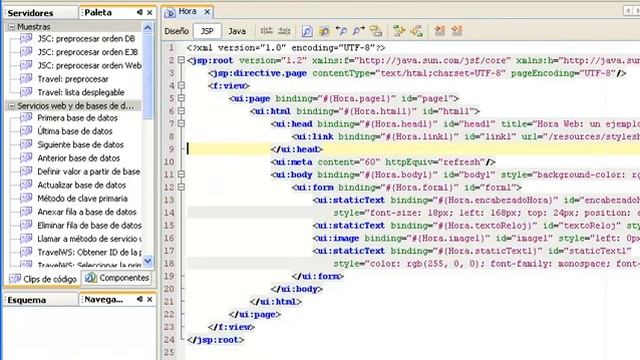The height and width of the screenshot is (360, 640).
Task: Click the pin icon of the Navega... panel
Action: tap(140, 299)
